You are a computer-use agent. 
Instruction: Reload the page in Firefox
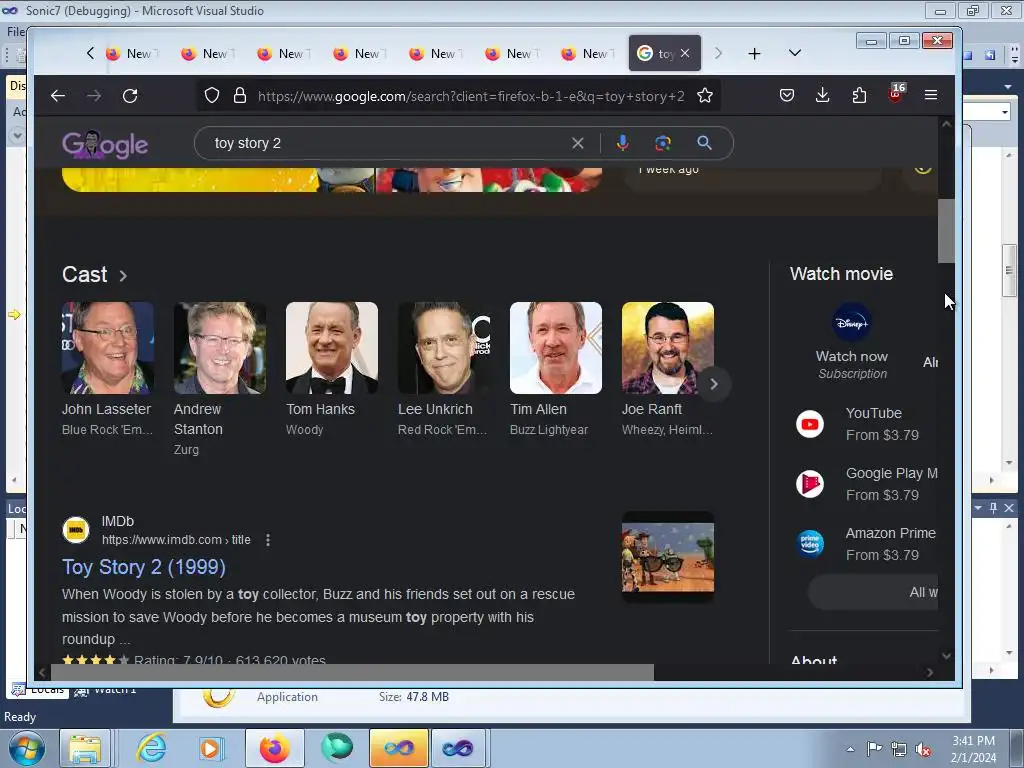pyautogui.click(x=130, y=96)
